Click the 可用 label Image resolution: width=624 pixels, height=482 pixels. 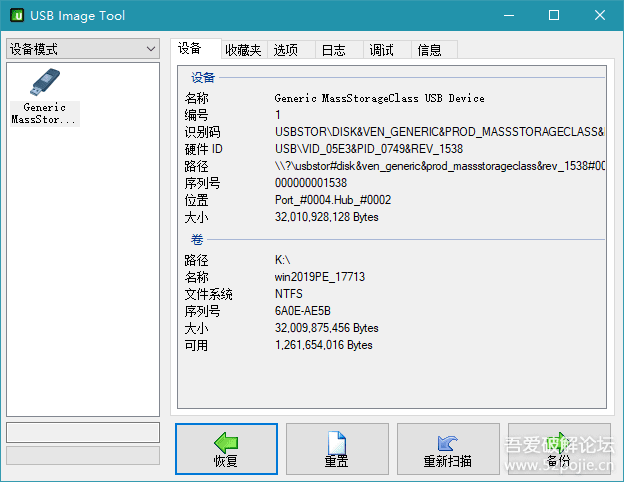196,345
